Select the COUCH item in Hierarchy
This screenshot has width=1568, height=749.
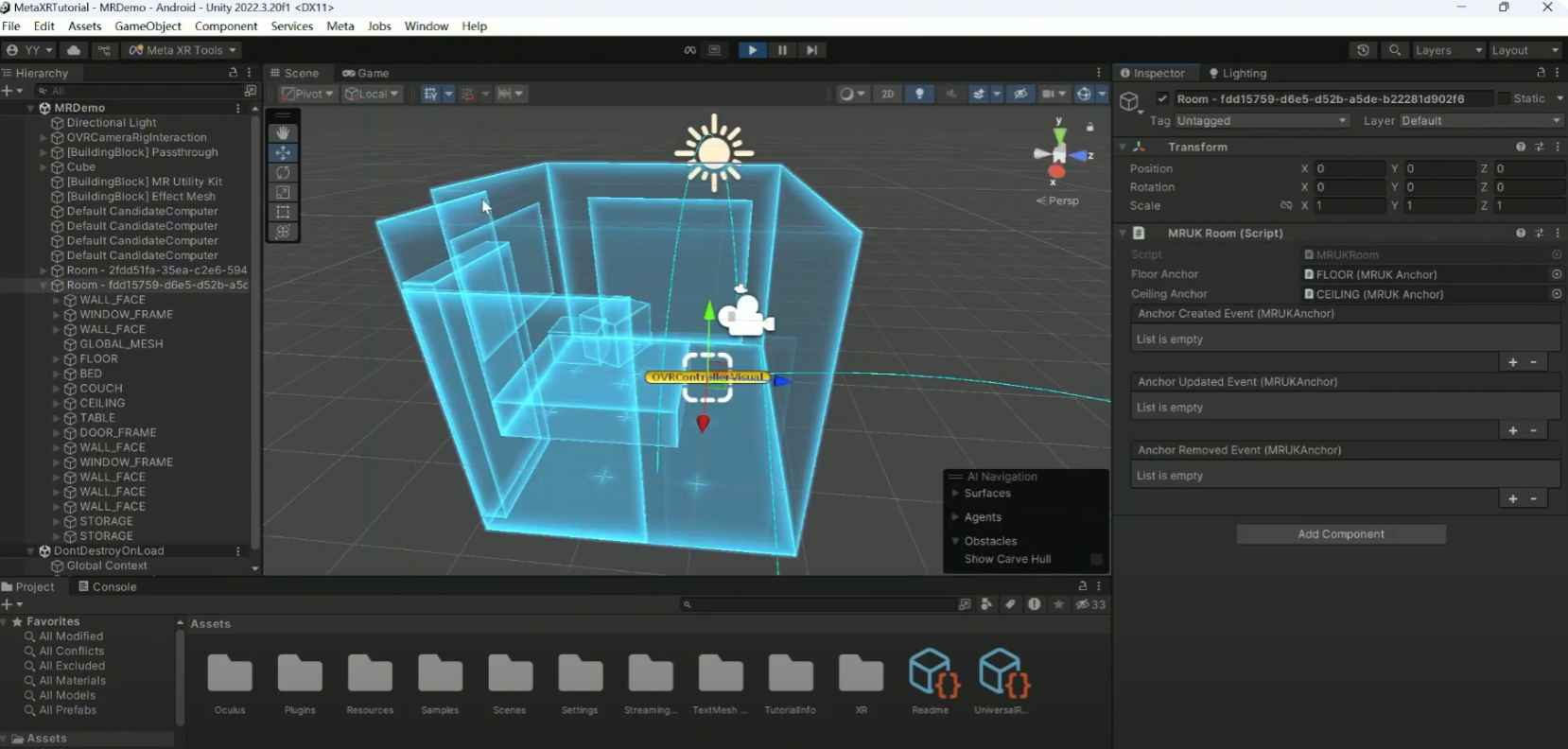pyautogui.click(x=101, y=389)
